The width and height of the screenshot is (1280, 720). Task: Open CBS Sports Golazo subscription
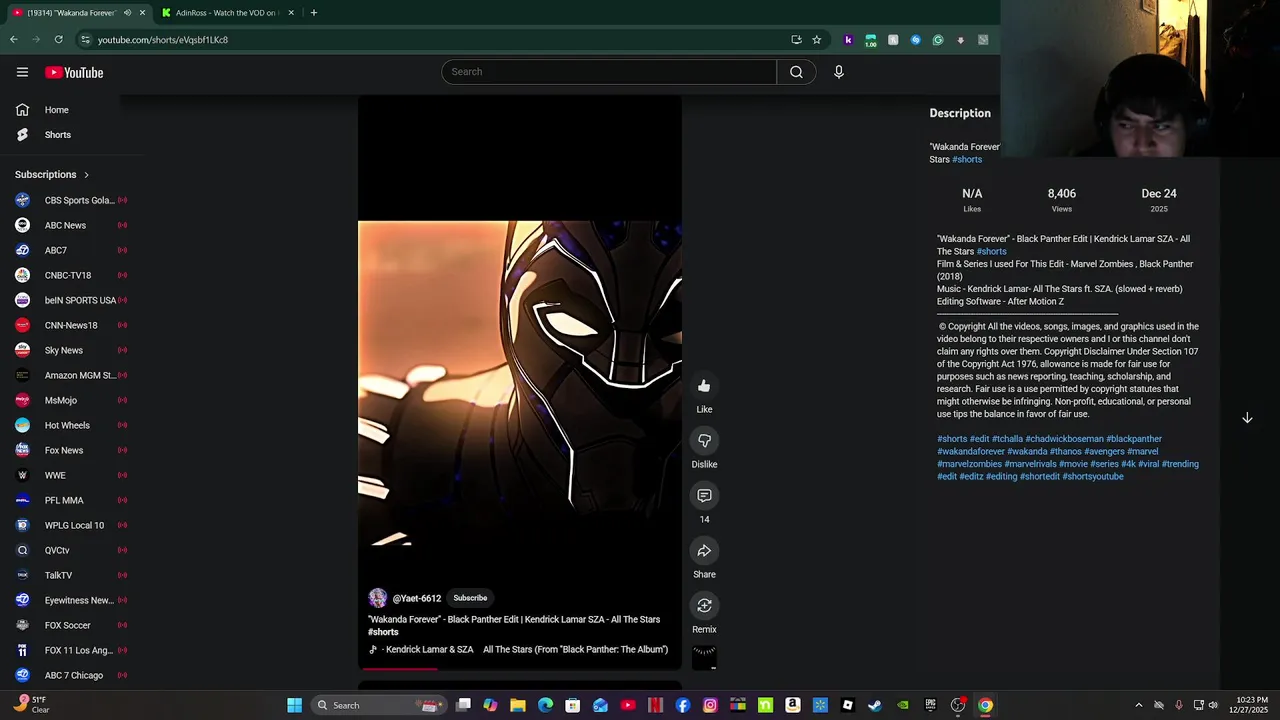tap(71, 200)
